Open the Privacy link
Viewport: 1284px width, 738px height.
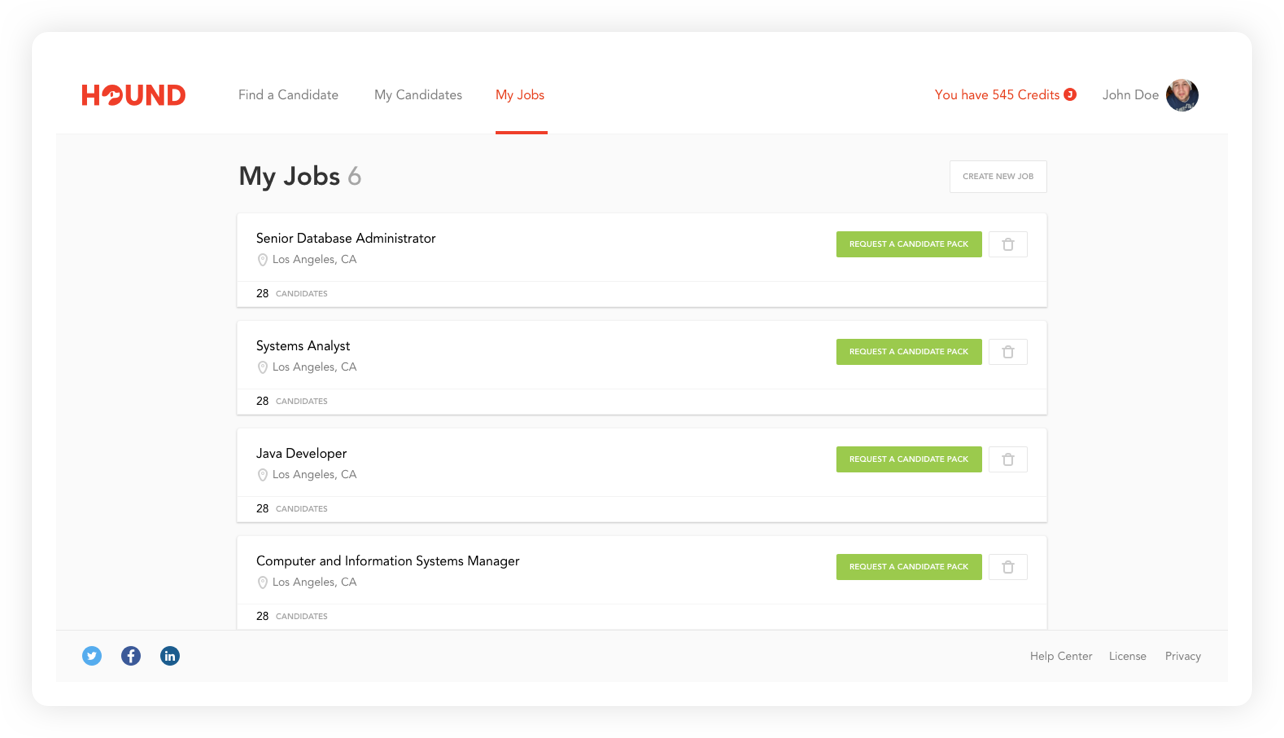click(1183, 656)
